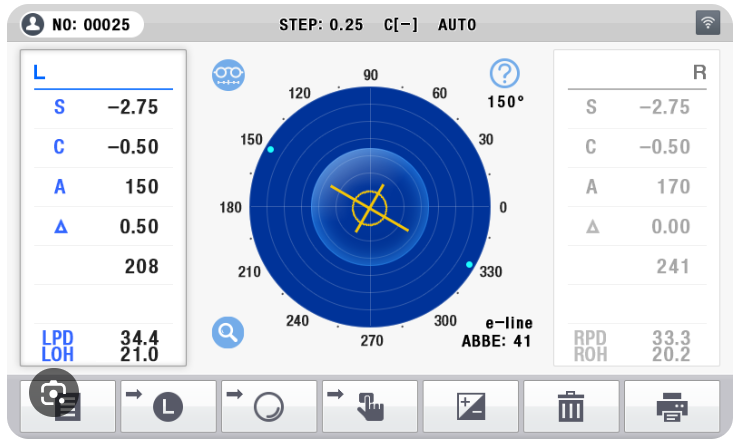Click the magnifier zoom icon
This screenshot has height=442, width=735.
coord(228,332)
